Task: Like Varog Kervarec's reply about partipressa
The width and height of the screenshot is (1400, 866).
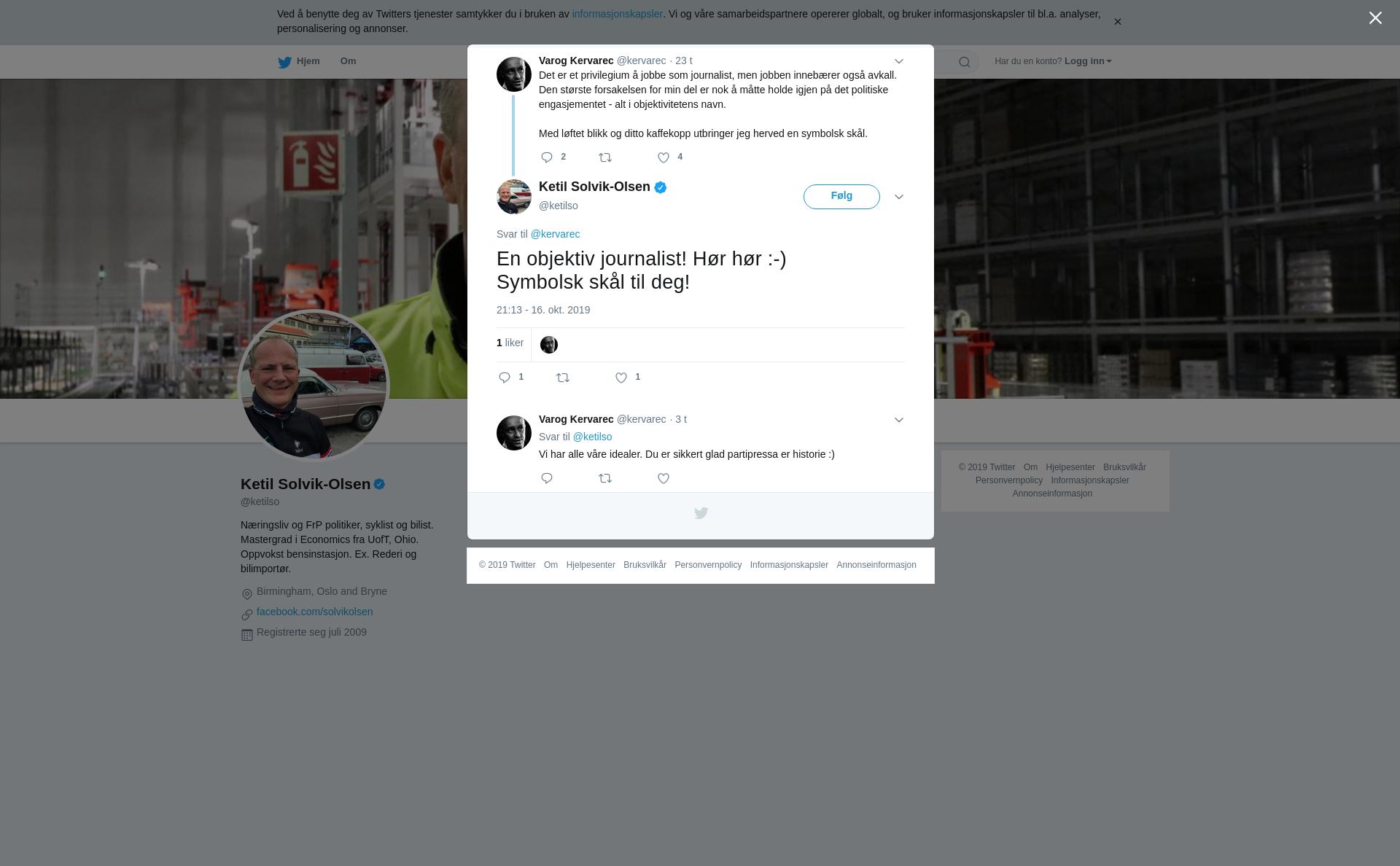Action: (x=664, y=478)
